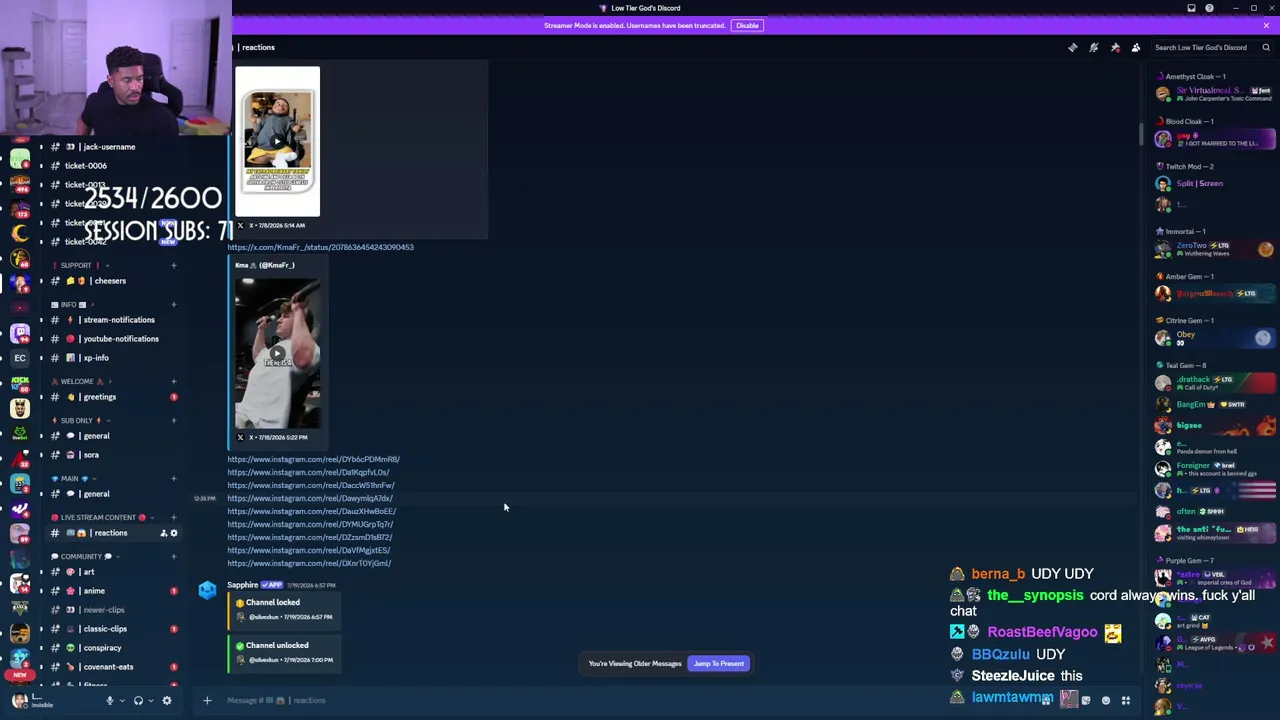
Task: Edit reactions channel settings gear
Action: coord(174,533)
